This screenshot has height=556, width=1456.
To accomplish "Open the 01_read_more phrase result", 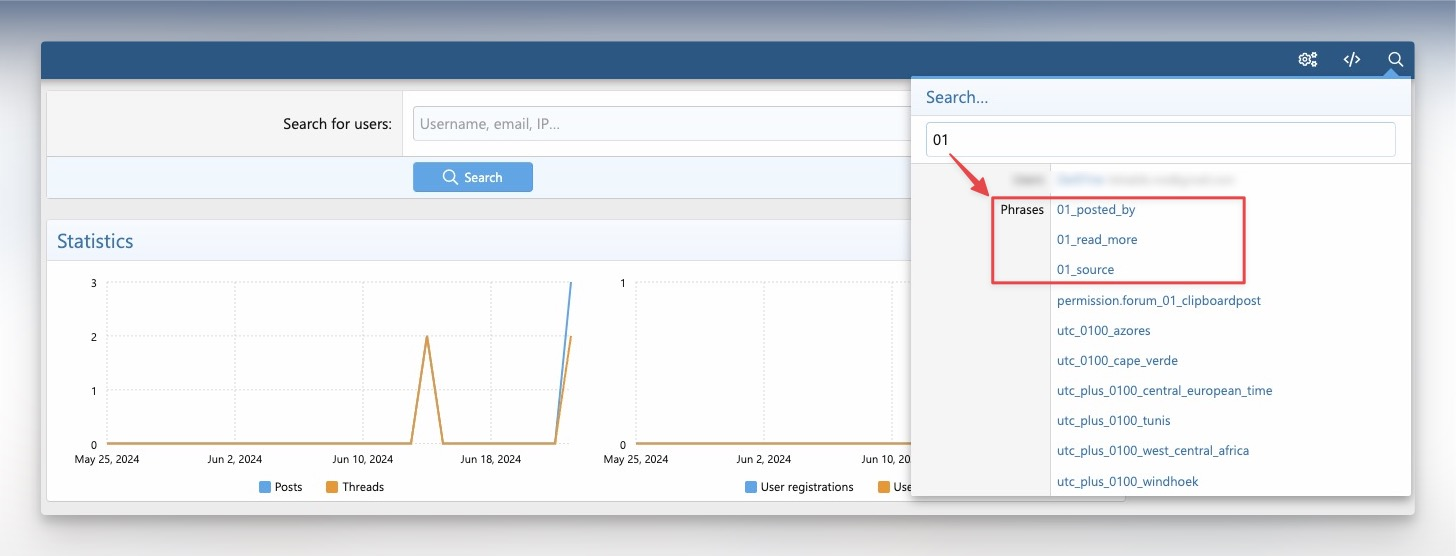I will [1097, 240].
